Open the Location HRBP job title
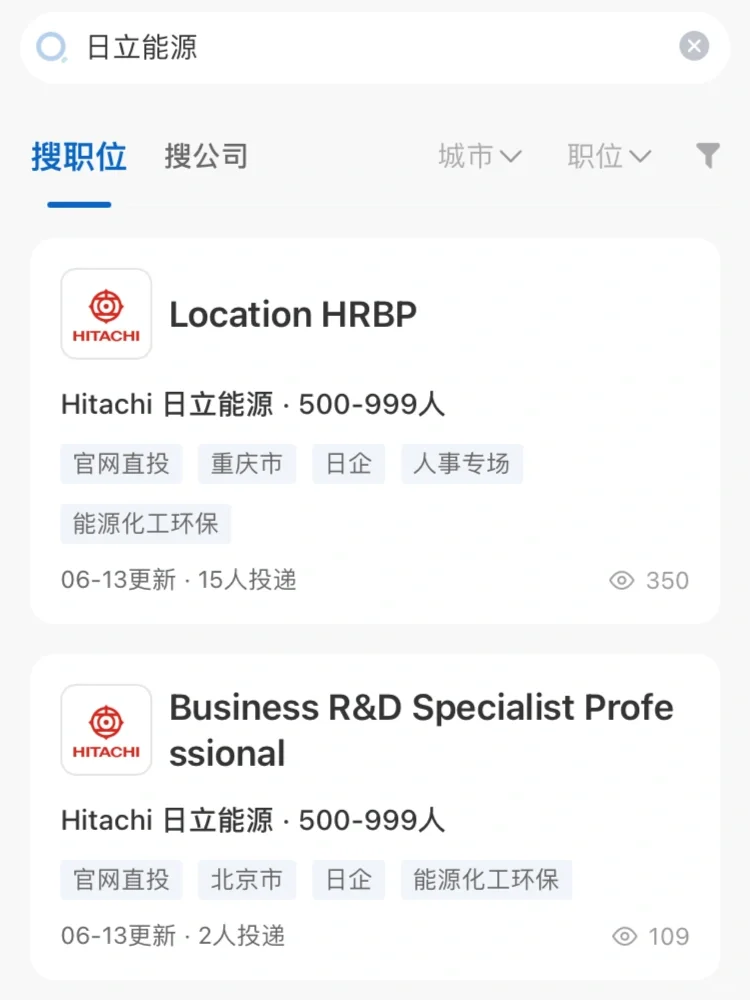The height and width of the screenshot is (1000, 750). [x=293, y=314]
